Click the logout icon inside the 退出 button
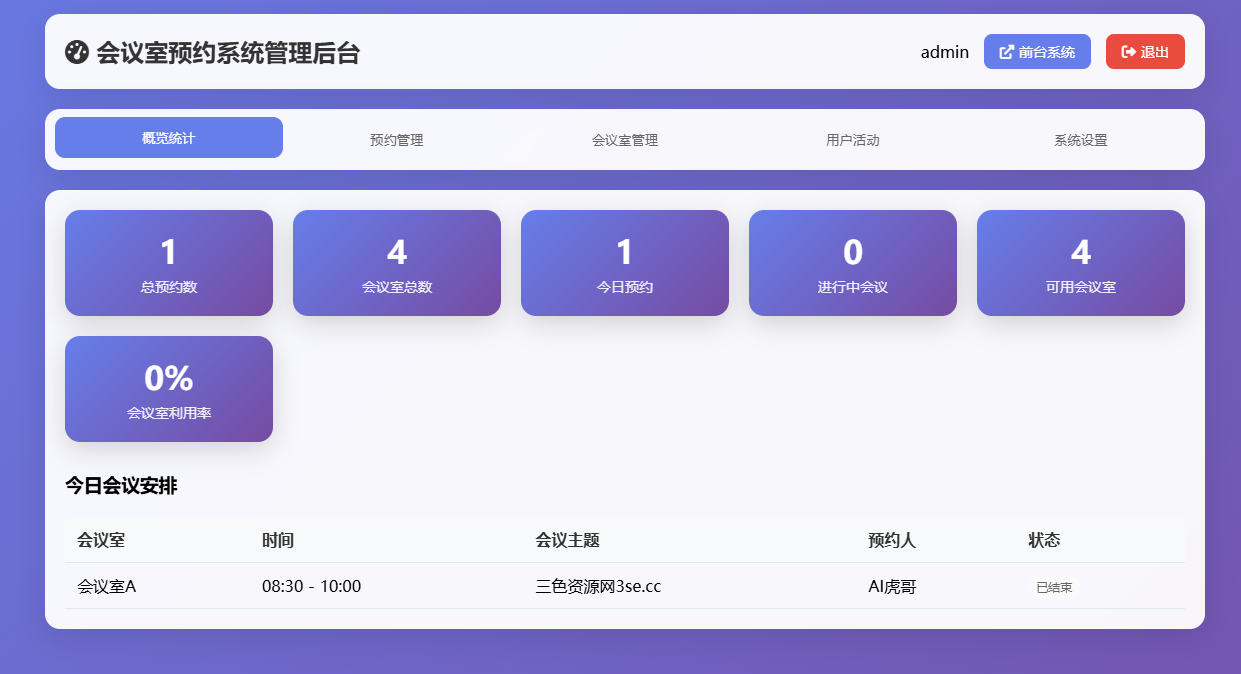The height and width of the screenshot is (674, 1241). point(1127,51)
